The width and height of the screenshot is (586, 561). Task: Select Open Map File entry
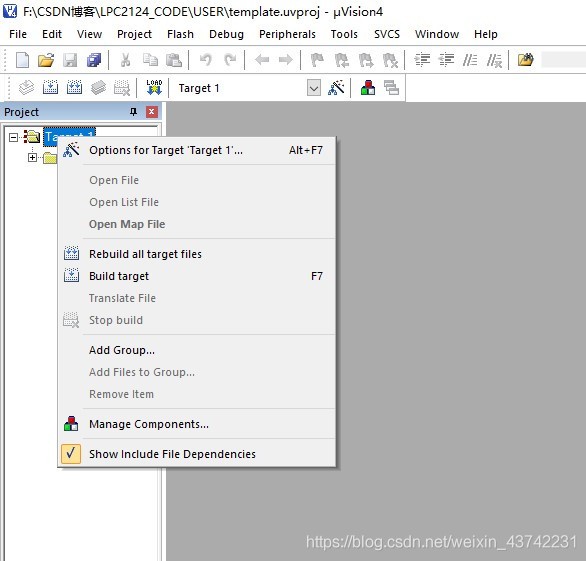[x=197, y=224]
